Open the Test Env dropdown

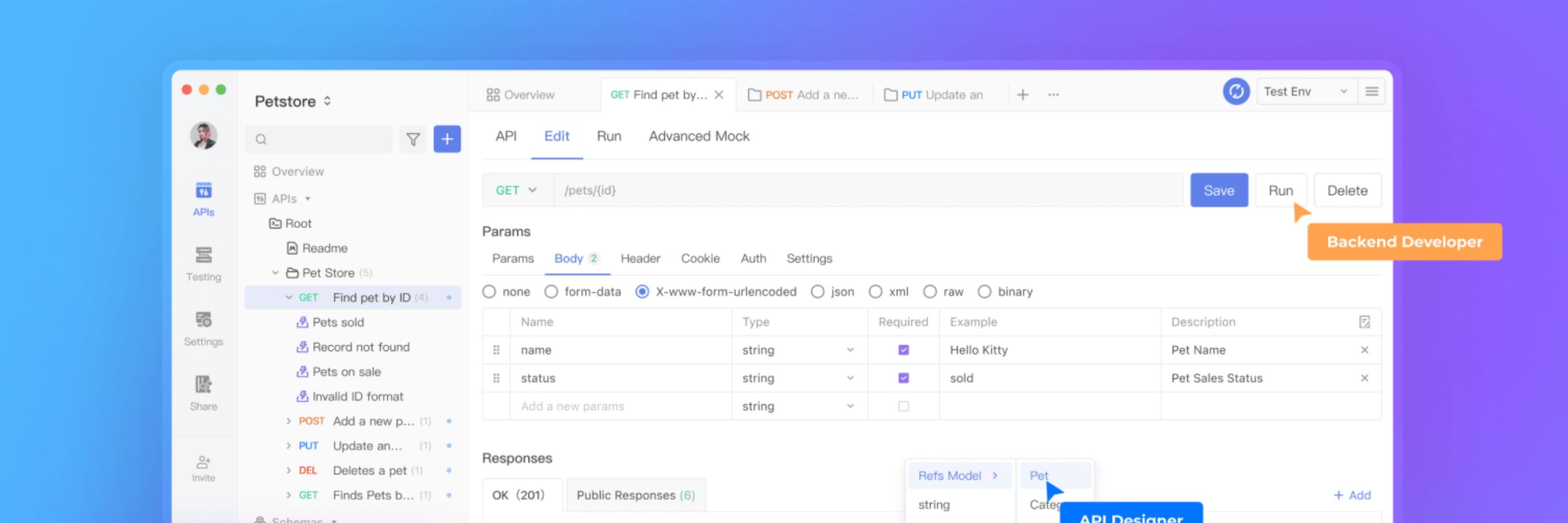point(1306,92)
